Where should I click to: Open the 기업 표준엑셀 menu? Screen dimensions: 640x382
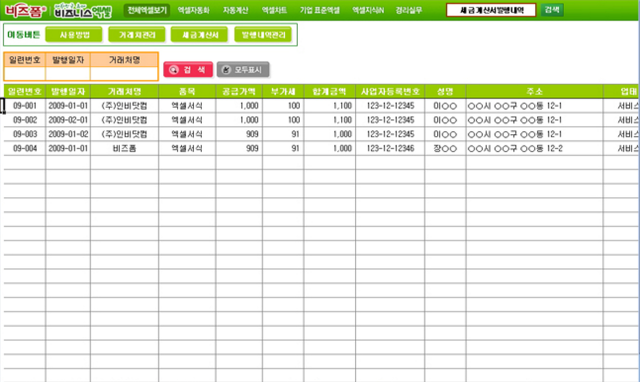pos(320,11)
